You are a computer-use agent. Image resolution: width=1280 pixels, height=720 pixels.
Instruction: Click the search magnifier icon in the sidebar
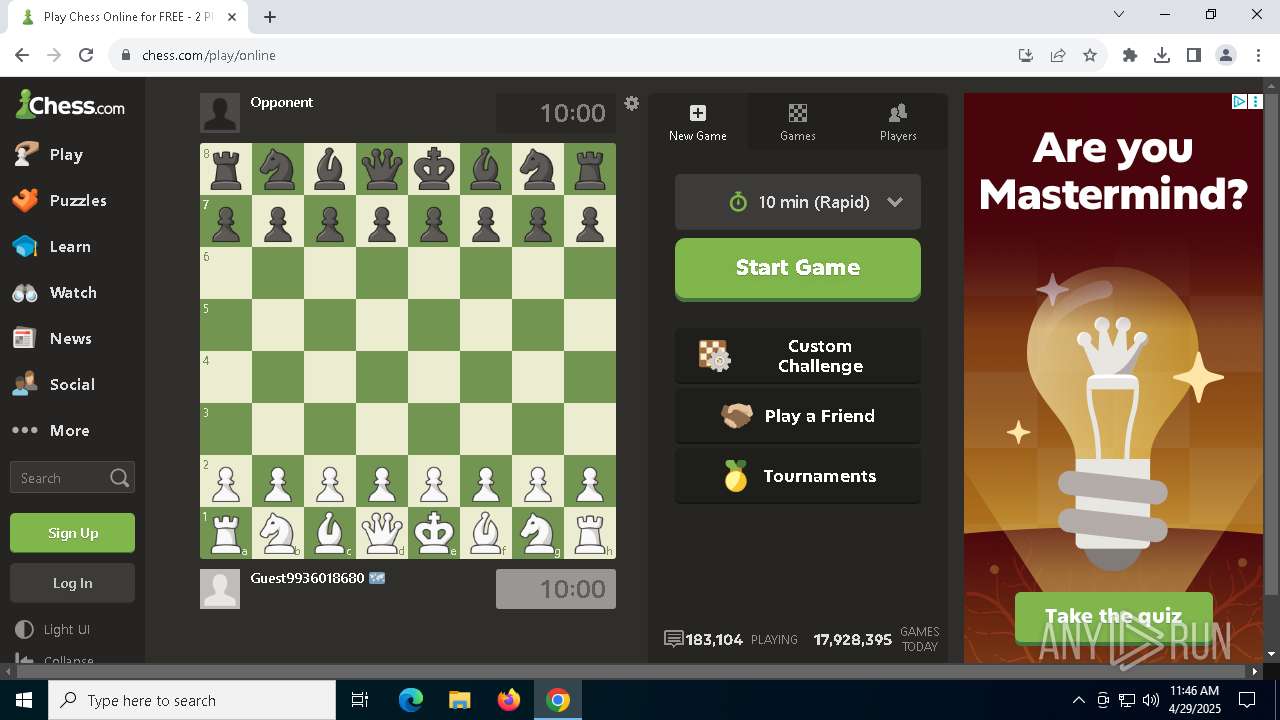coord(119,478)
